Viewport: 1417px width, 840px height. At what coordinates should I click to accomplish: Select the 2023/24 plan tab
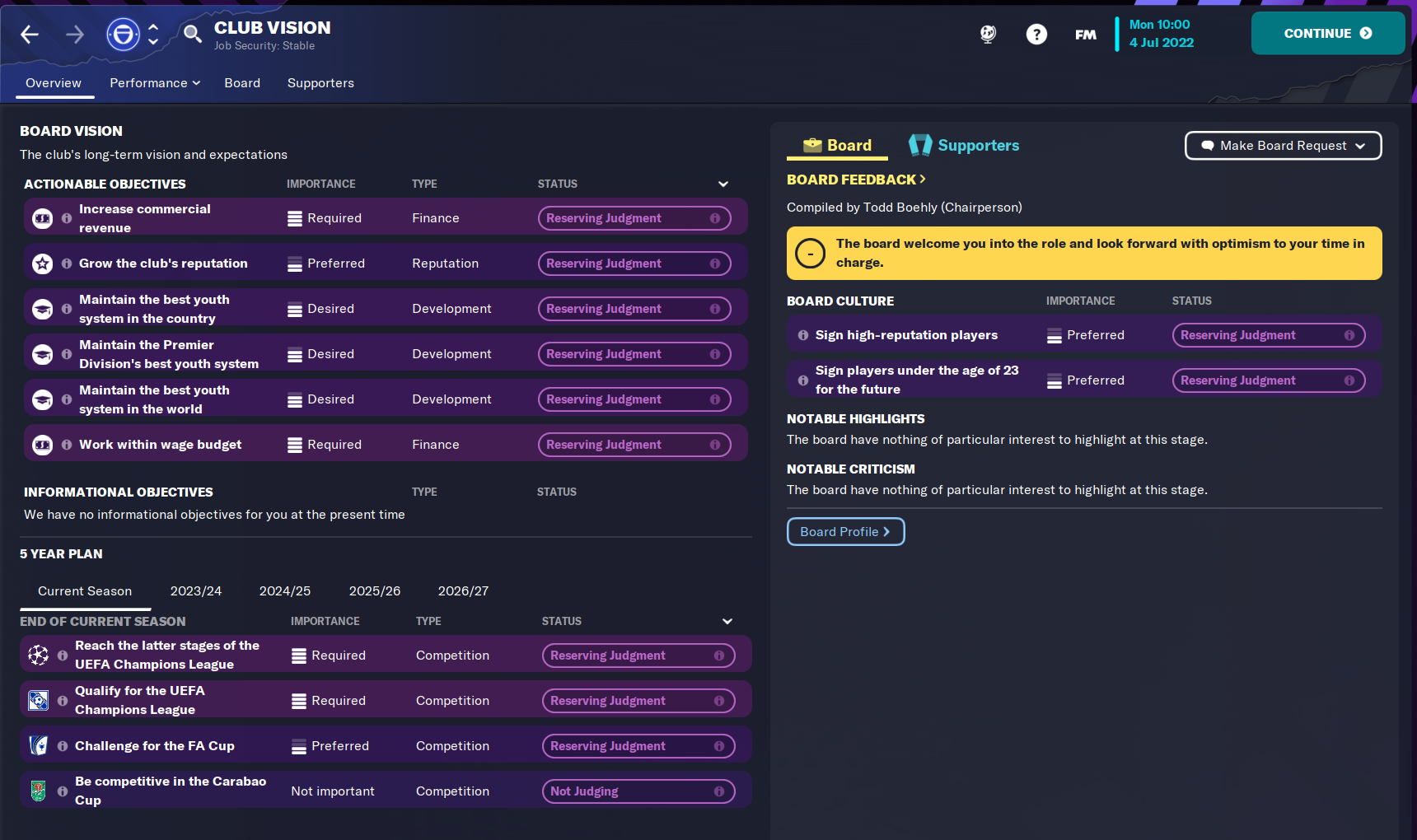[196, 591]
